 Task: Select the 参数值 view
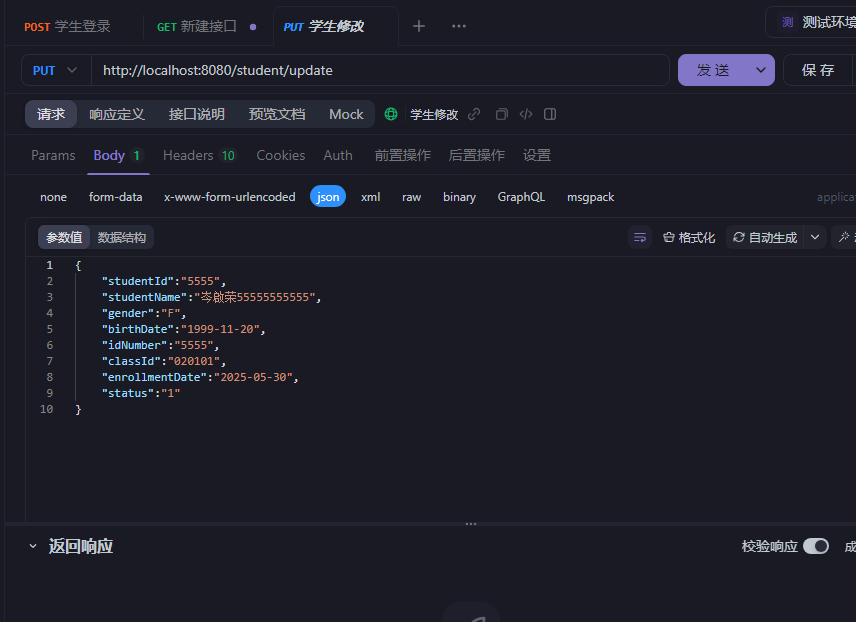pyautogui.click(x=64, y=238)
